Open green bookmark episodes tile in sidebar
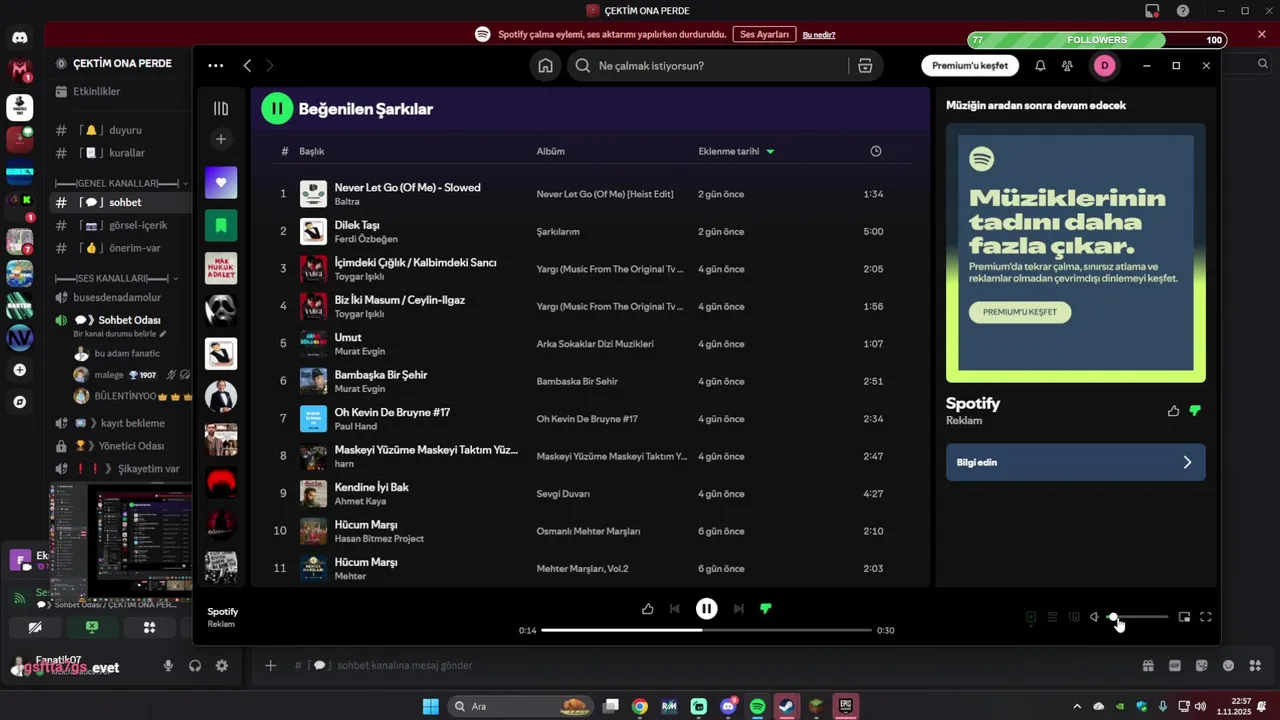The width and height of the screenshot is (1280, 720). tap(221, 226)
